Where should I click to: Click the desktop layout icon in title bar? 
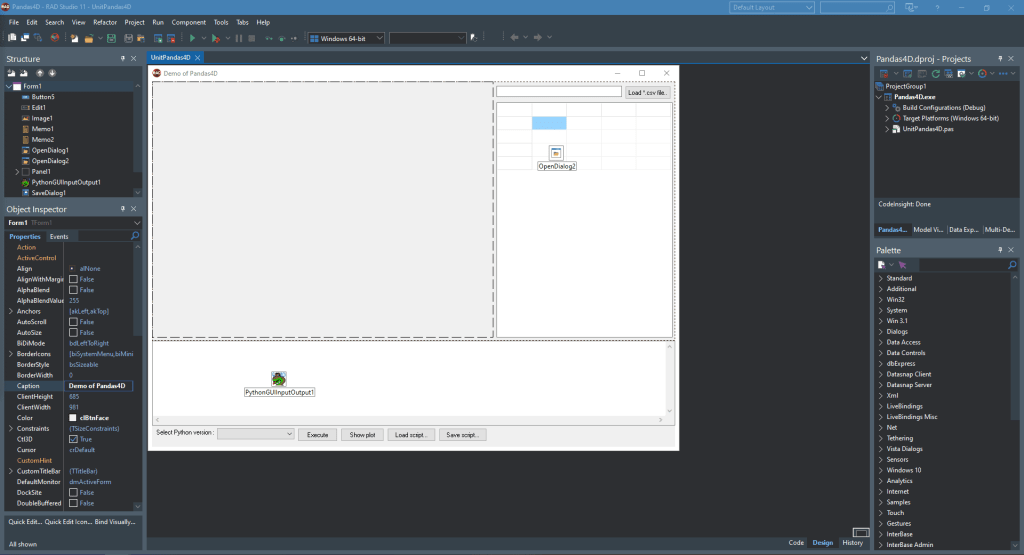[x=911, y=8]
